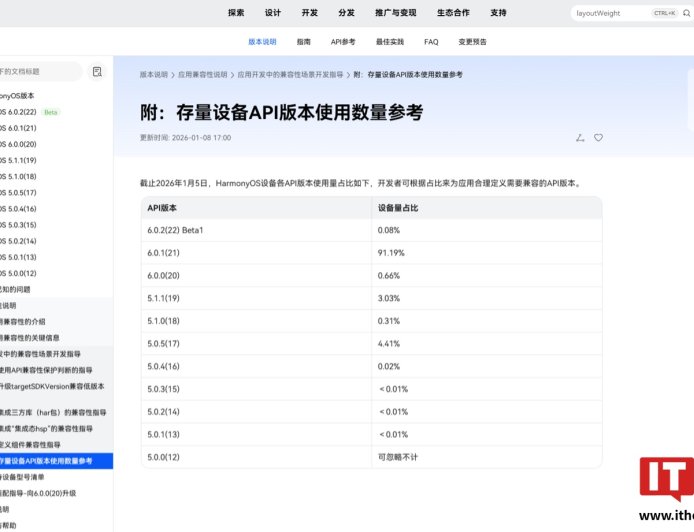
Task: Open sidebar item 5.0.2(14)
Action: 18,241
